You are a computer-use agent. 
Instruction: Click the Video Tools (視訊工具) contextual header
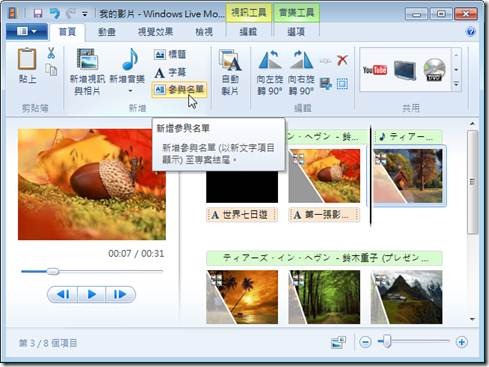[249, 13]
